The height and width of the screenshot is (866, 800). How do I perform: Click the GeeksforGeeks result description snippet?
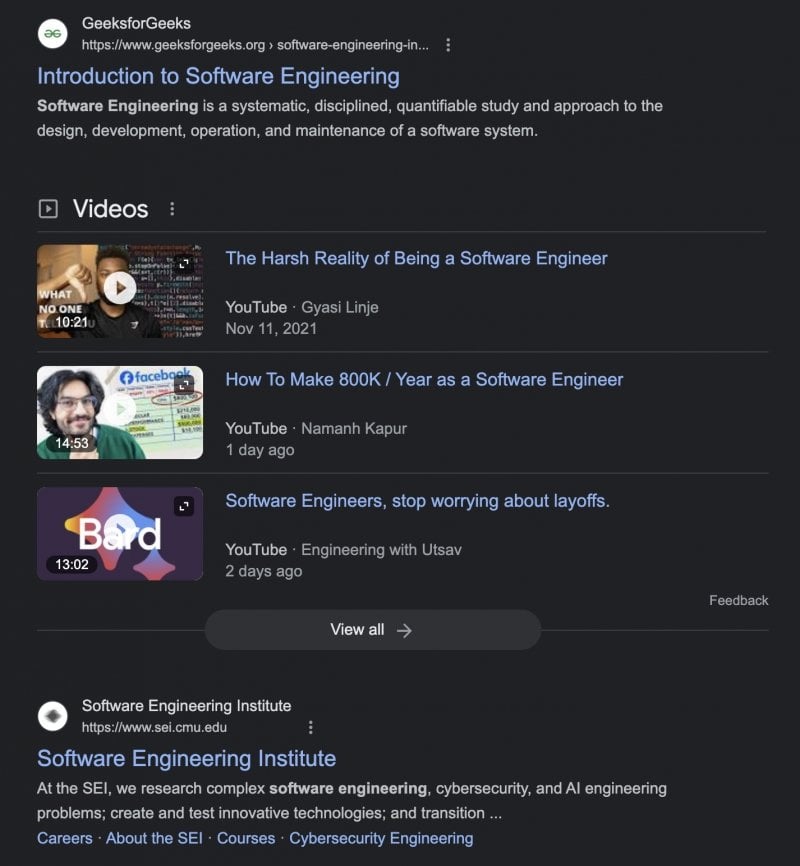click(350, 118)
